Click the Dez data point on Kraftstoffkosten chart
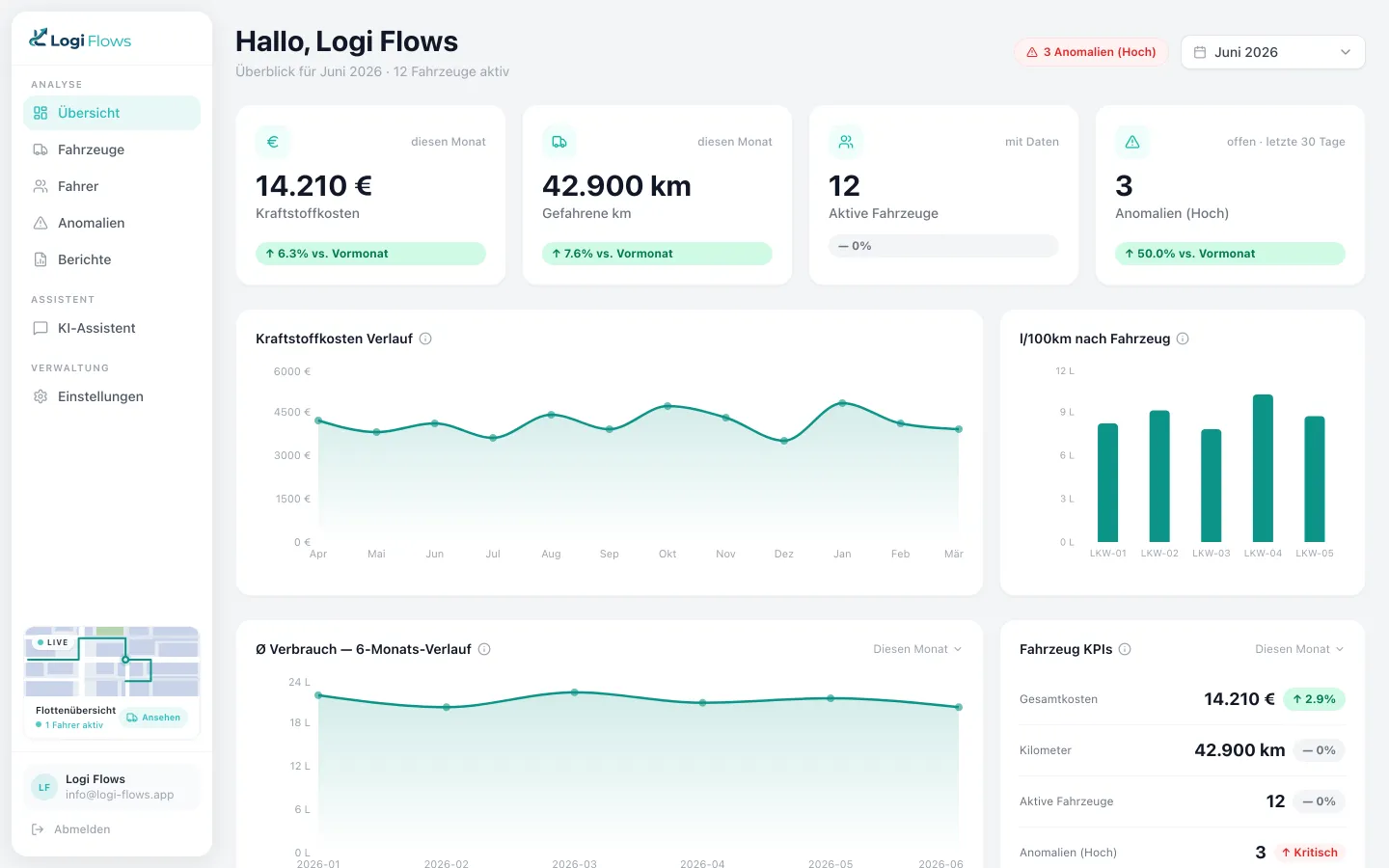 coord(784,441)
